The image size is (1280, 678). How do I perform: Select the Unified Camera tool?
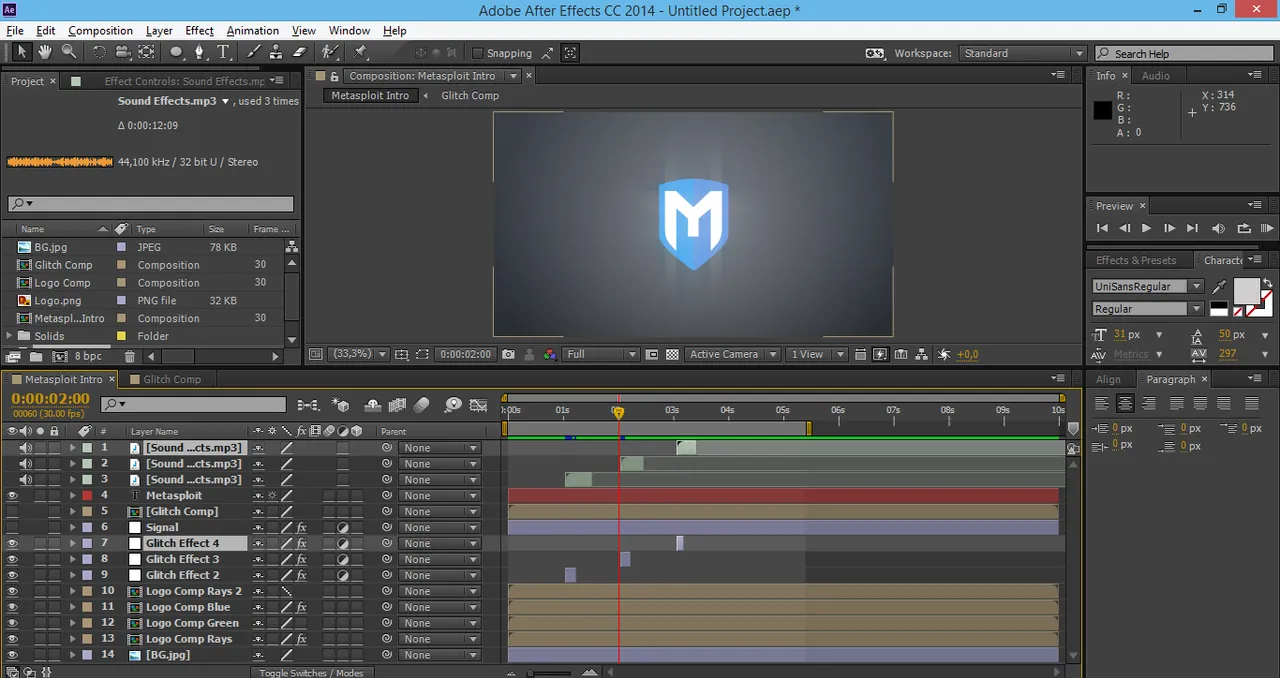coord(123,52)
